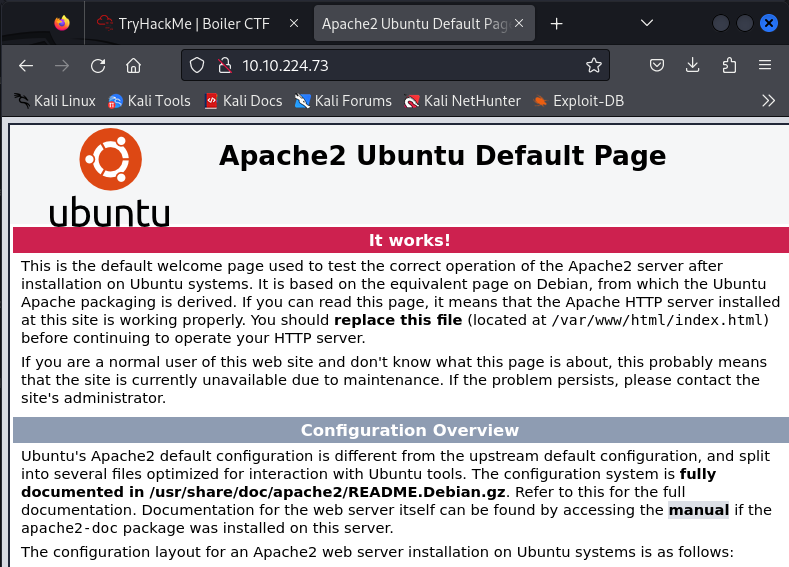Focus the address bar showing 10.10.224.73
This screenshot has width=789, height=567.
[x=396, y=65]
